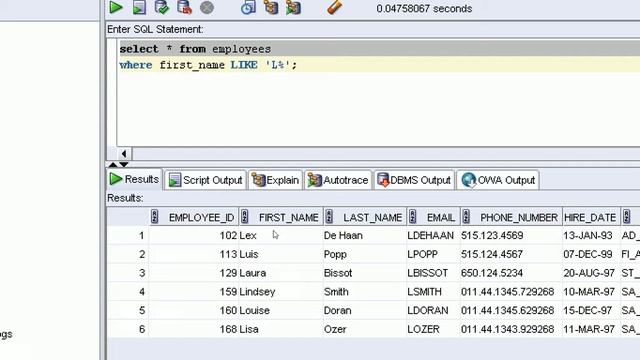Open the Autotrace tab
640x360 pixels.
click(338, 180)
